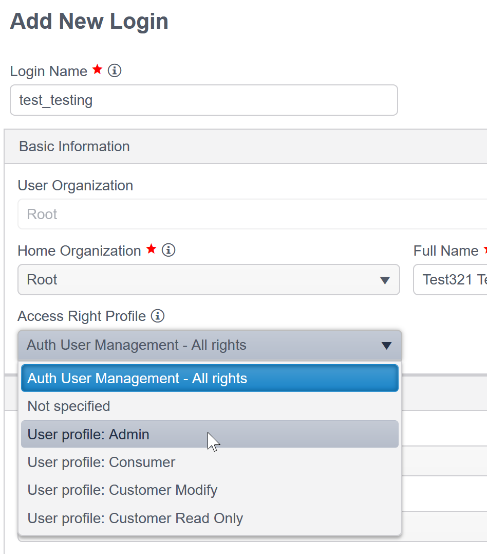Viewport: 487px width, 554px height.
Task: Open the Home Organization info tooltip icon
Action: [x=168, y=250]
